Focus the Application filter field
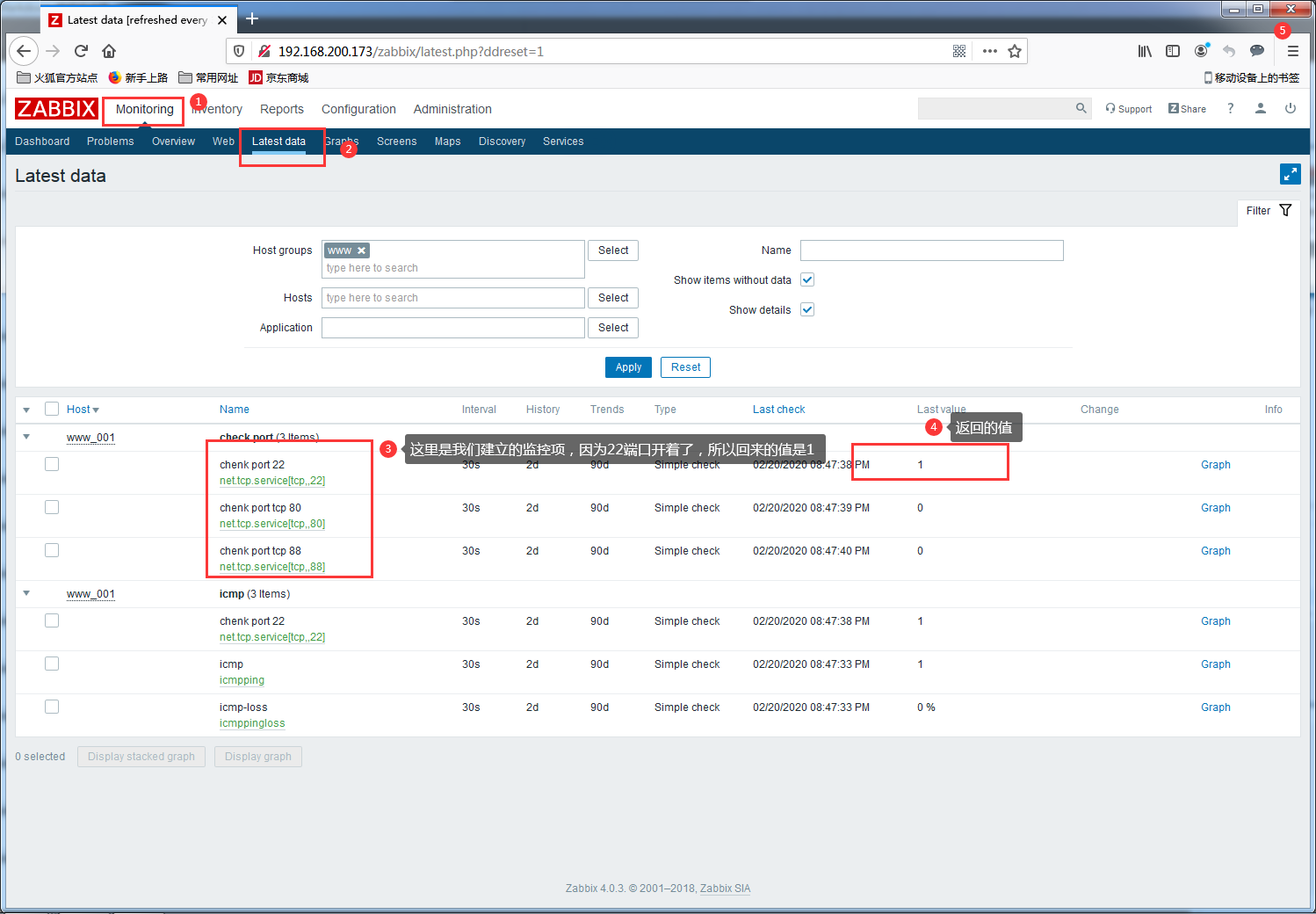 tap(453, 328)
